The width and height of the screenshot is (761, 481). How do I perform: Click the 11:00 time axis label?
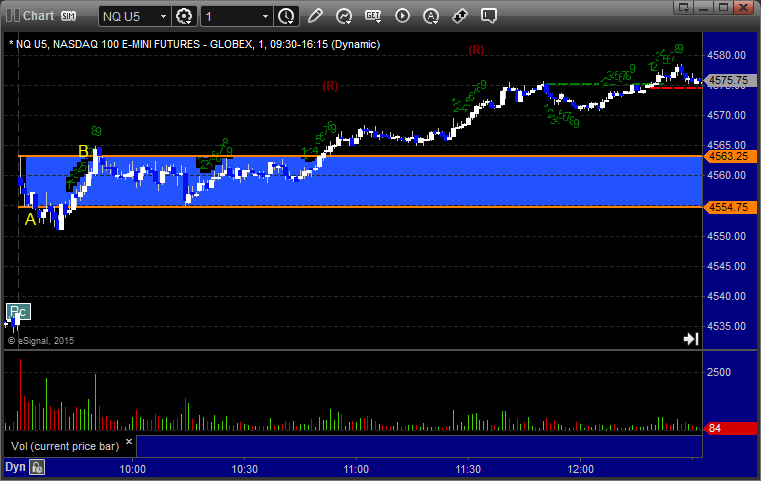tap(356, 469)
